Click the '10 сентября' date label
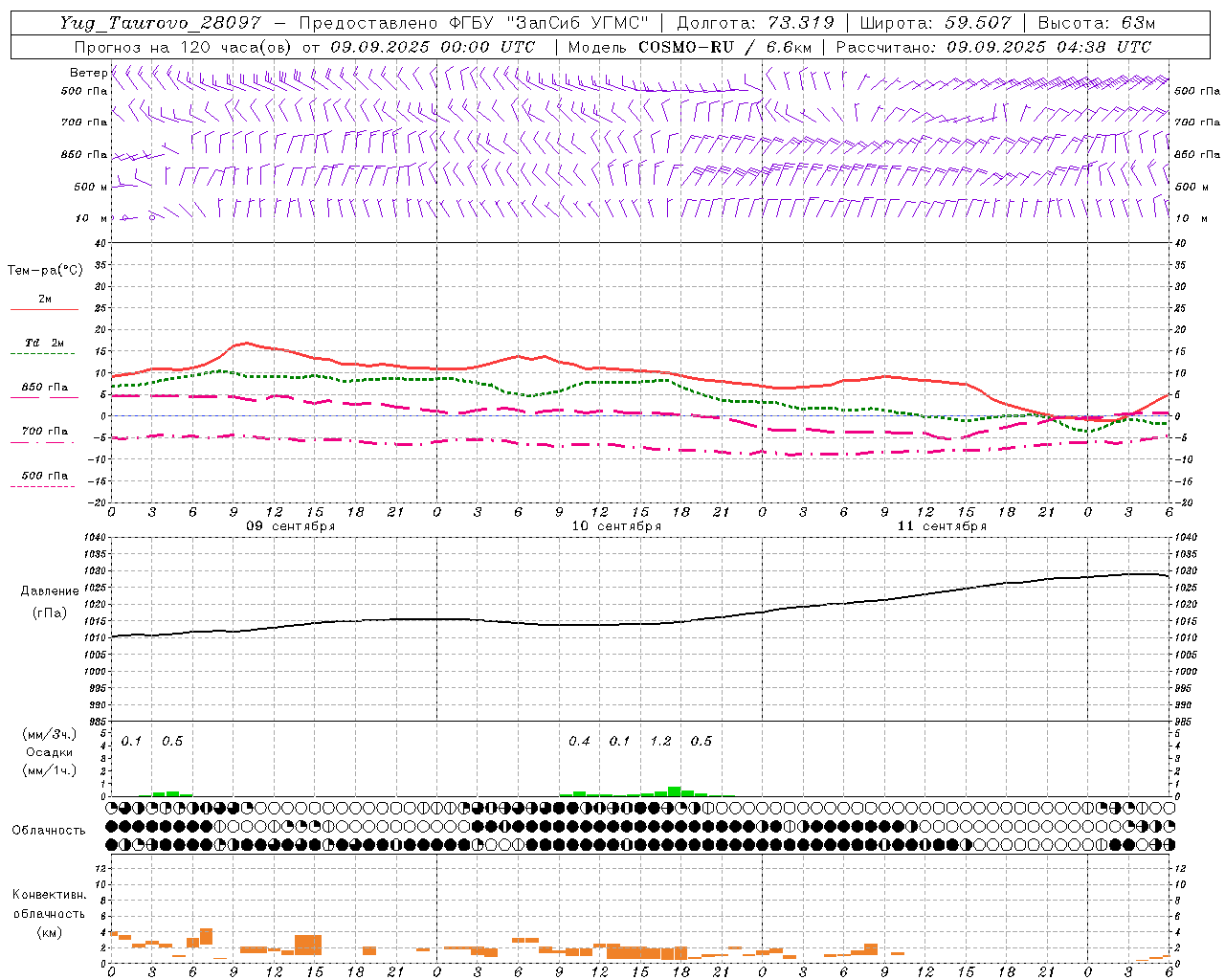The image size is (1225, 980). tap(616, 526)
